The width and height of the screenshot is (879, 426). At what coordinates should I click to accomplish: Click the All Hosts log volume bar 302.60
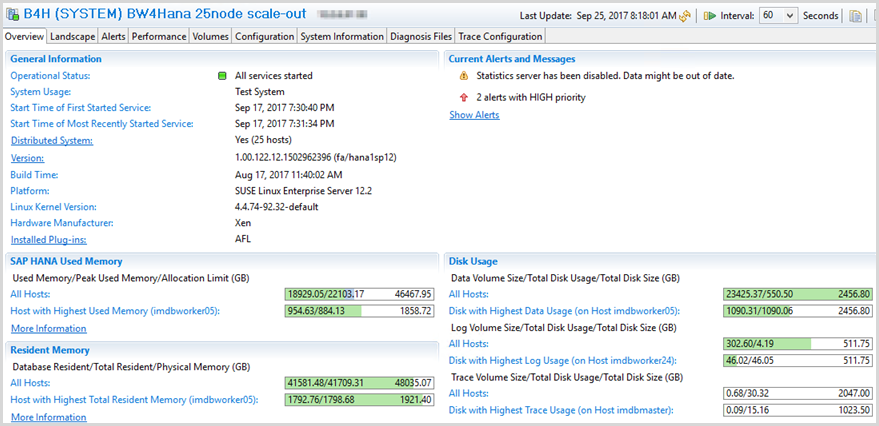pos(798,344)
